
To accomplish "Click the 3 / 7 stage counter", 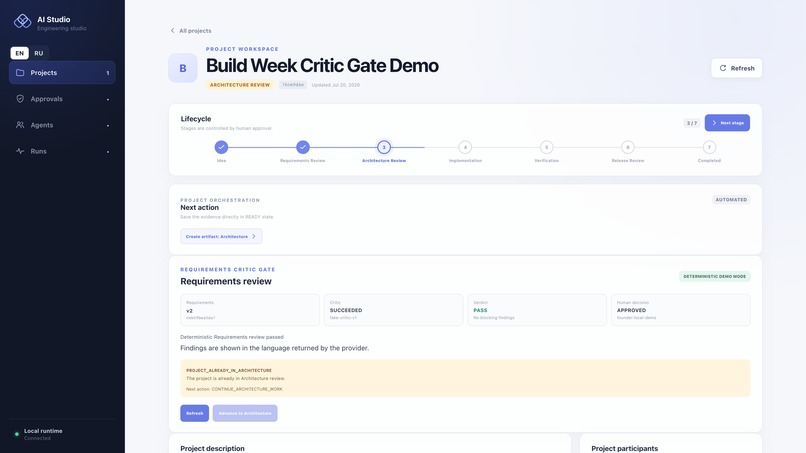I will click(x=692, y=123).
